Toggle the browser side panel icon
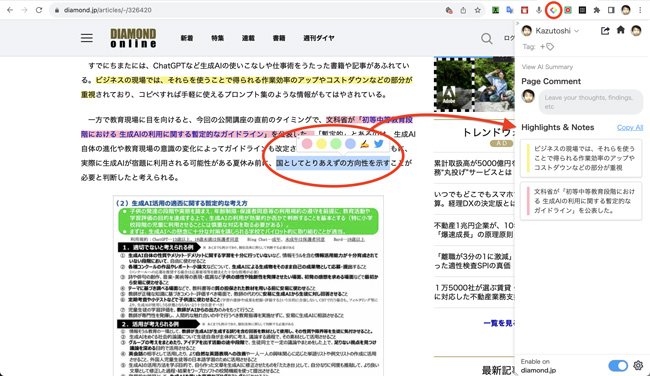Image resolution: width=650 pixels, height=376 pixels. click(611, 10)
